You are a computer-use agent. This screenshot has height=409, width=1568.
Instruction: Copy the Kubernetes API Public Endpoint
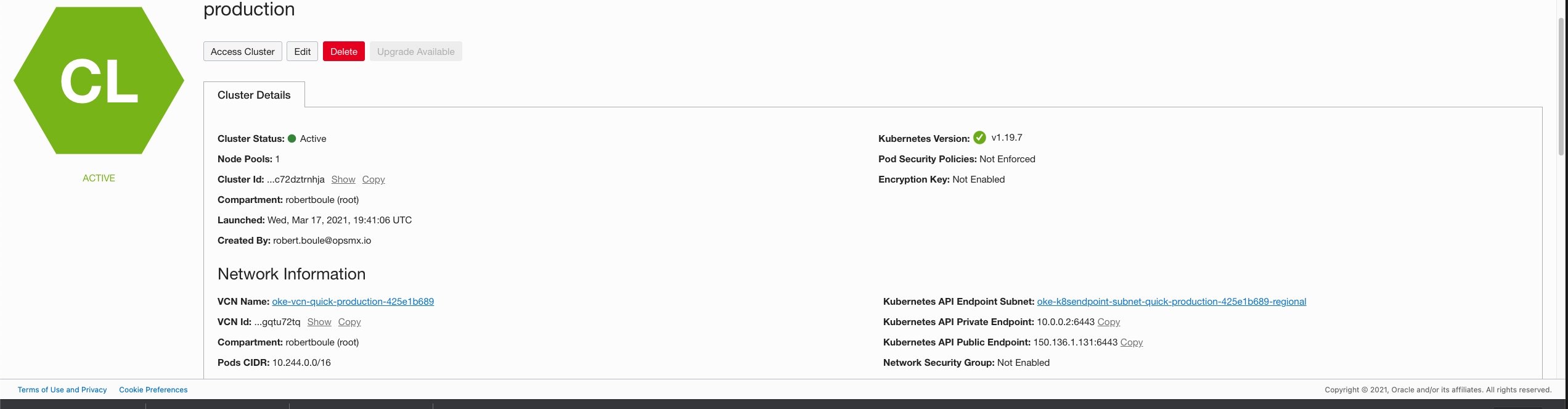coord(1132,342)
